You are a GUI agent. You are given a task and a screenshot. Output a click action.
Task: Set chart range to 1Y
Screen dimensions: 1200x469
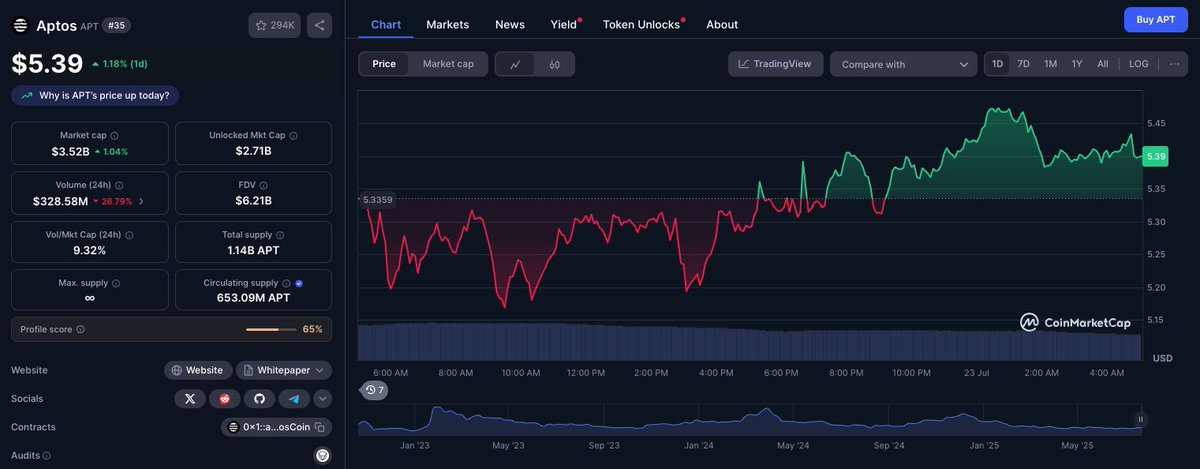[1077, 64]
